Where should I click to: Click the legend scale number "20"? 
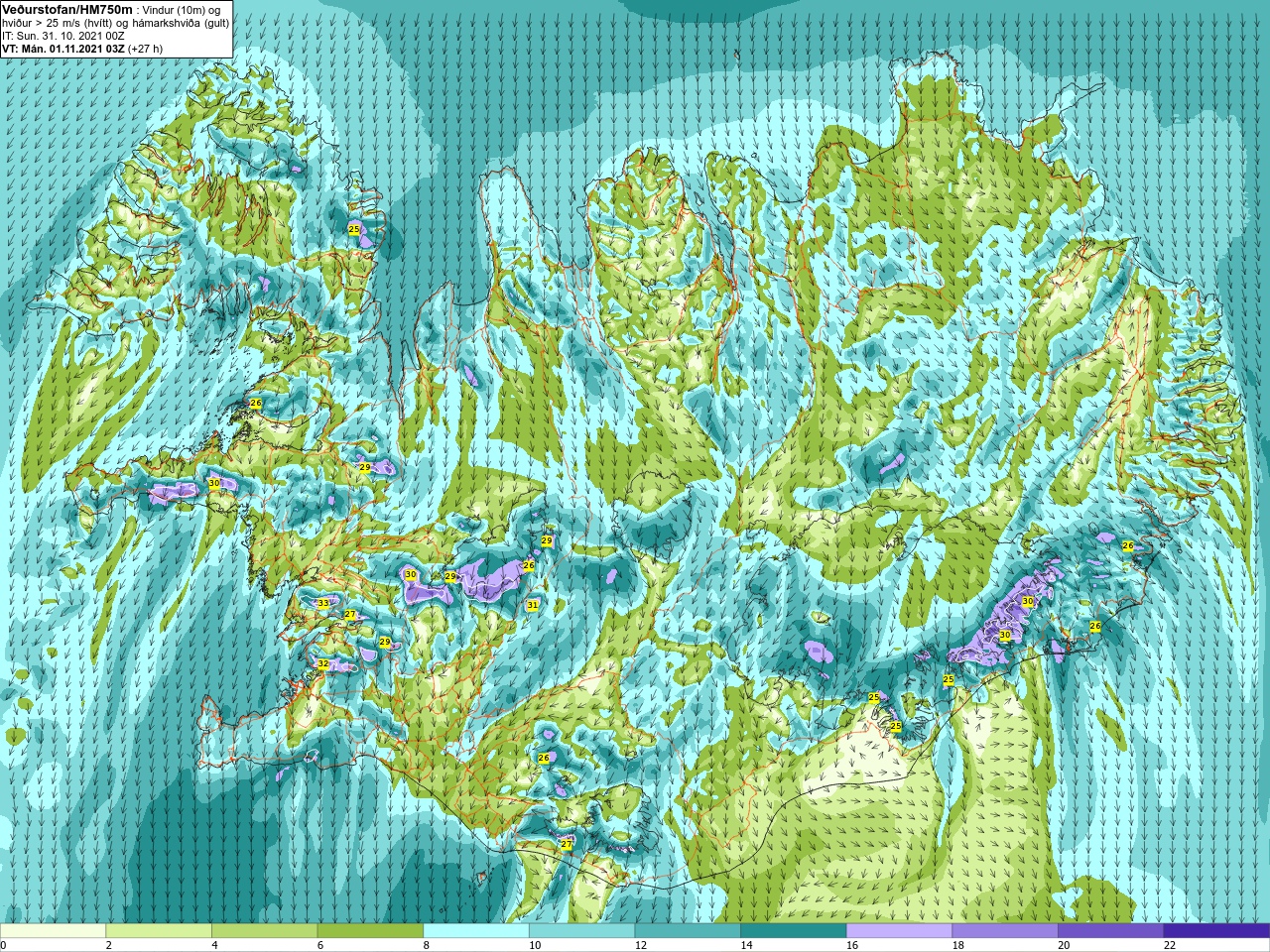pos(1065,945)
